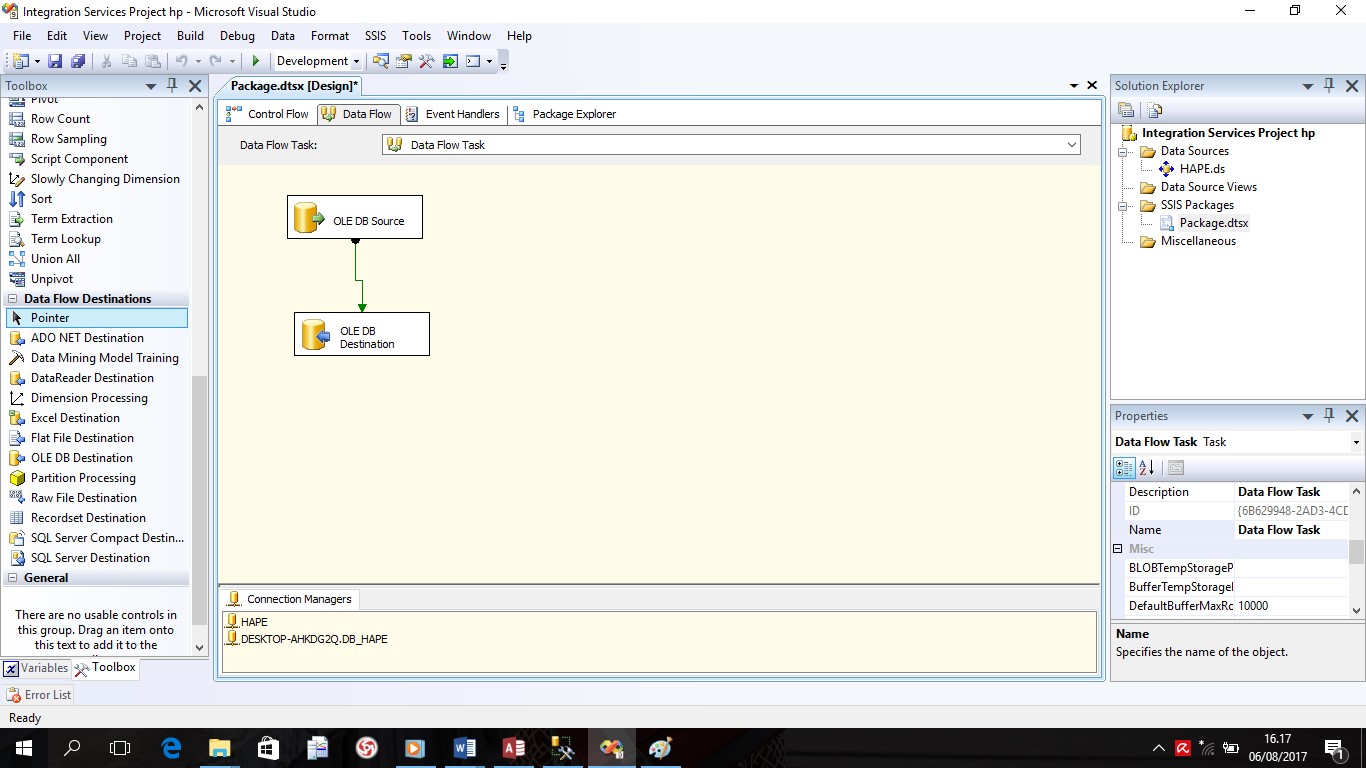This screenshot has width=1366, height=768.
Task: Pick ADO NET Destination from the Toolbox
Action: coord(87,338)
